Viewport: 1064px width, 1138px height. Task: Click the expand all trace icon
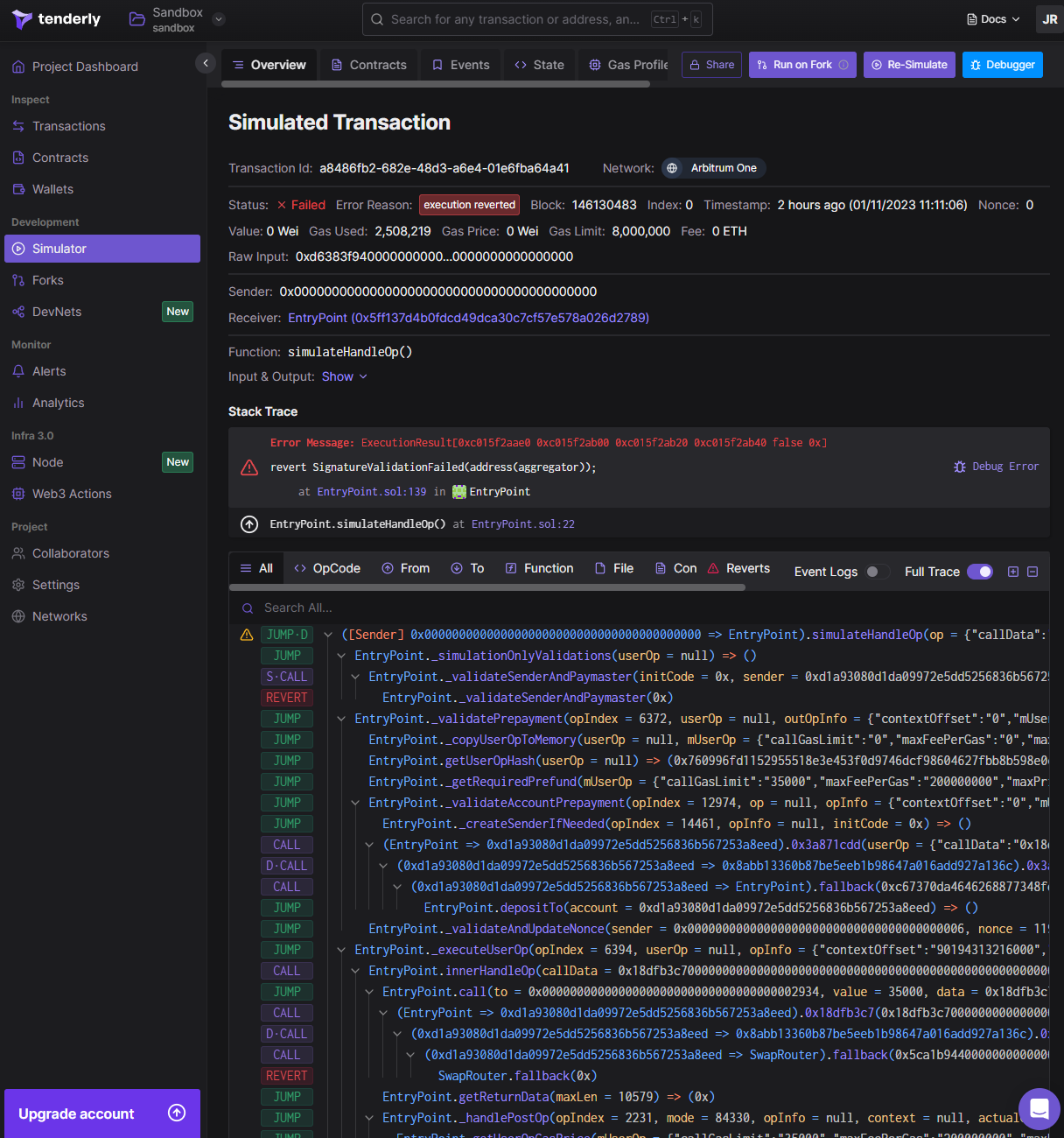click(1013, 572)
